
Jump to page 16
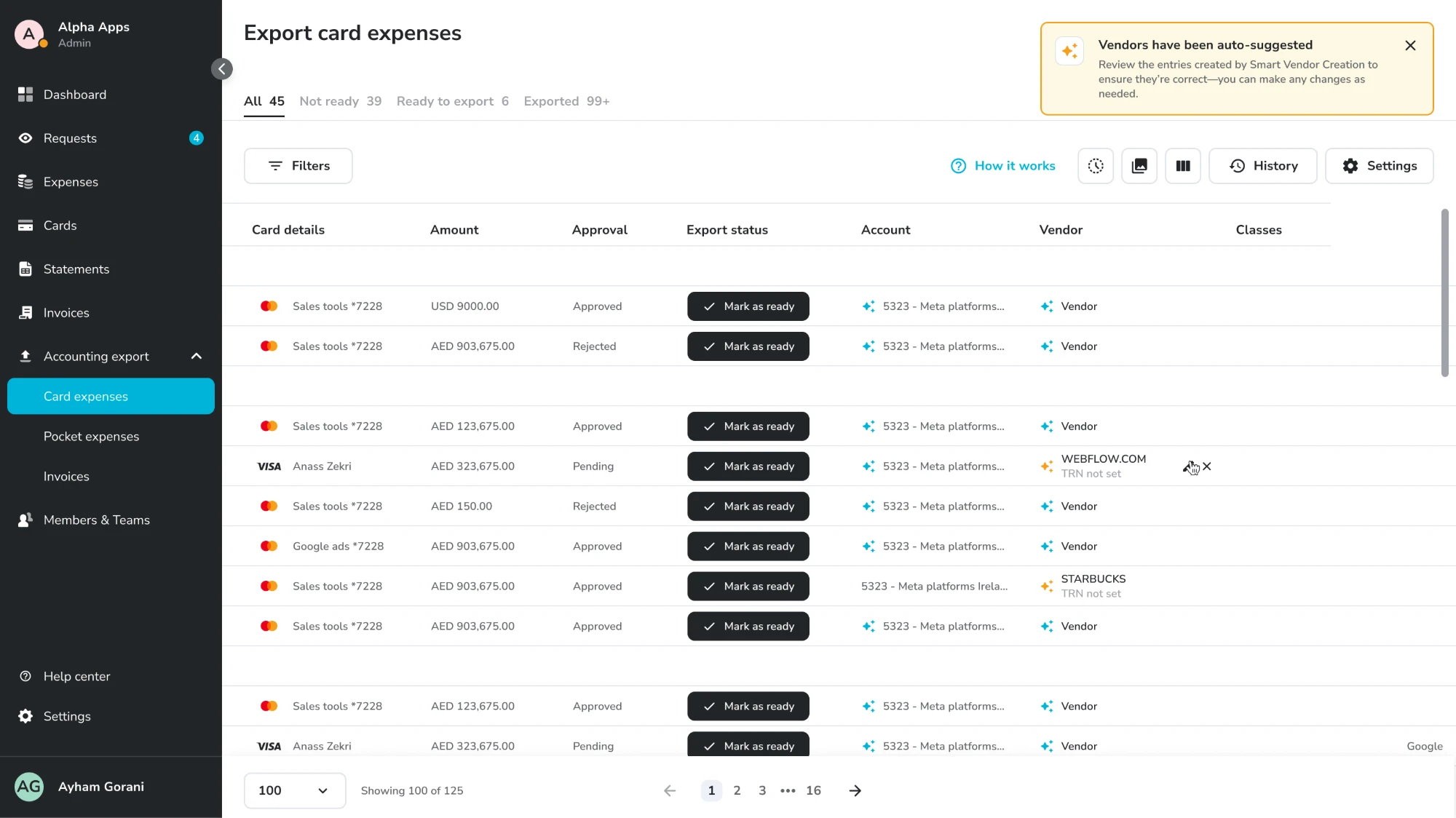click(x=813, y=790)
